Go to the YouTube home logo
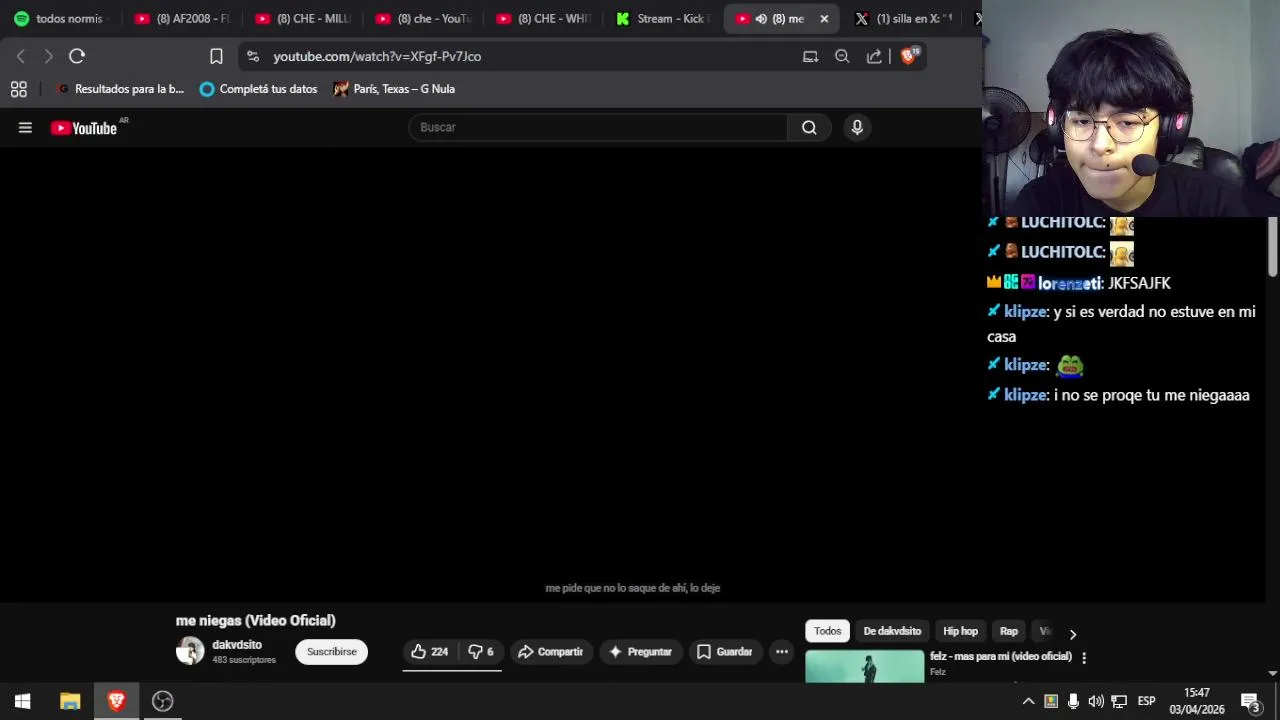Image resolution: width=1280 pixels, height=720 pixels. (84, 128)
